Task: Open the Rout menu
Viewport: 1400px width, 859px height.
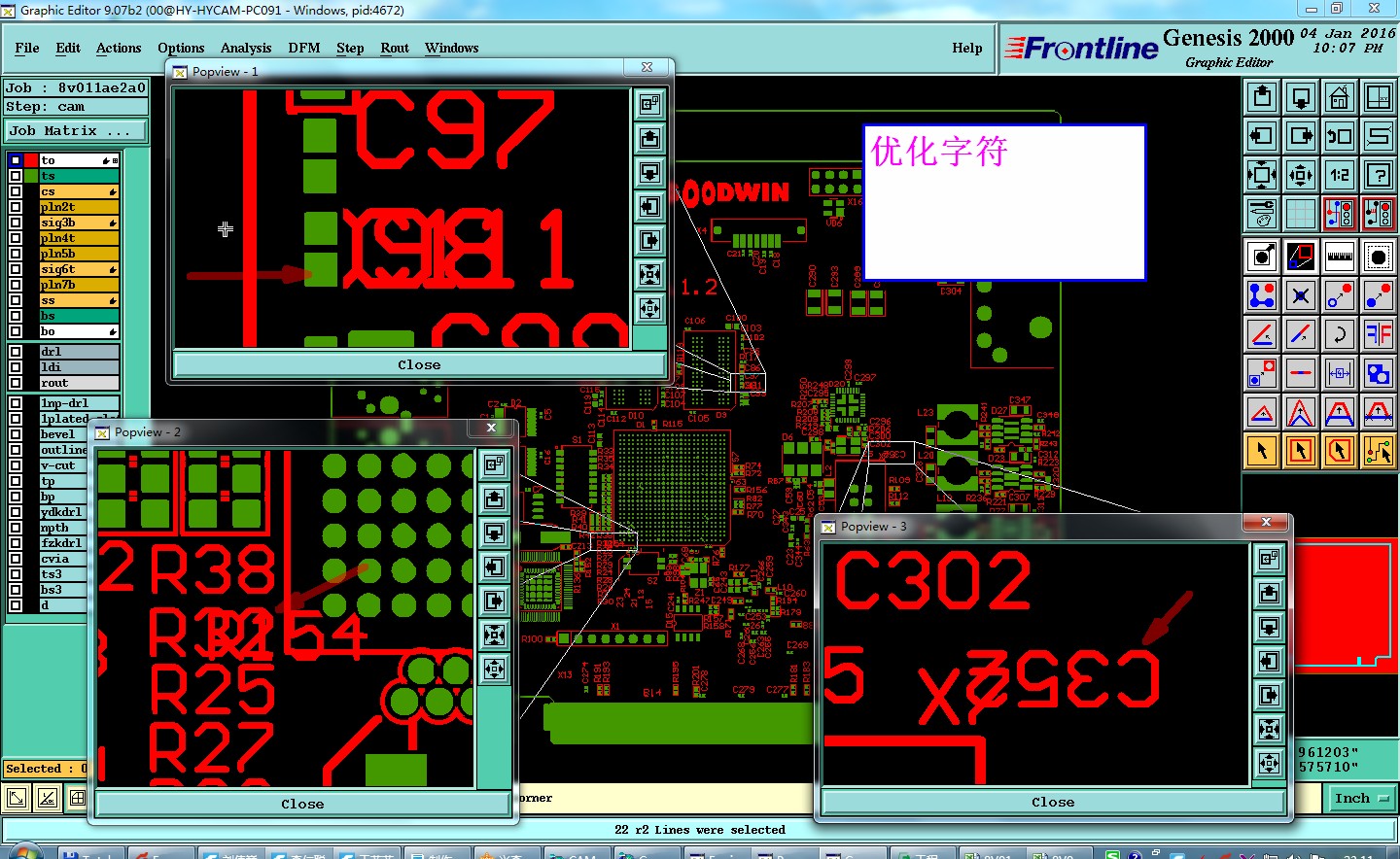Action: pyautogui.click(x=395, y=48)
